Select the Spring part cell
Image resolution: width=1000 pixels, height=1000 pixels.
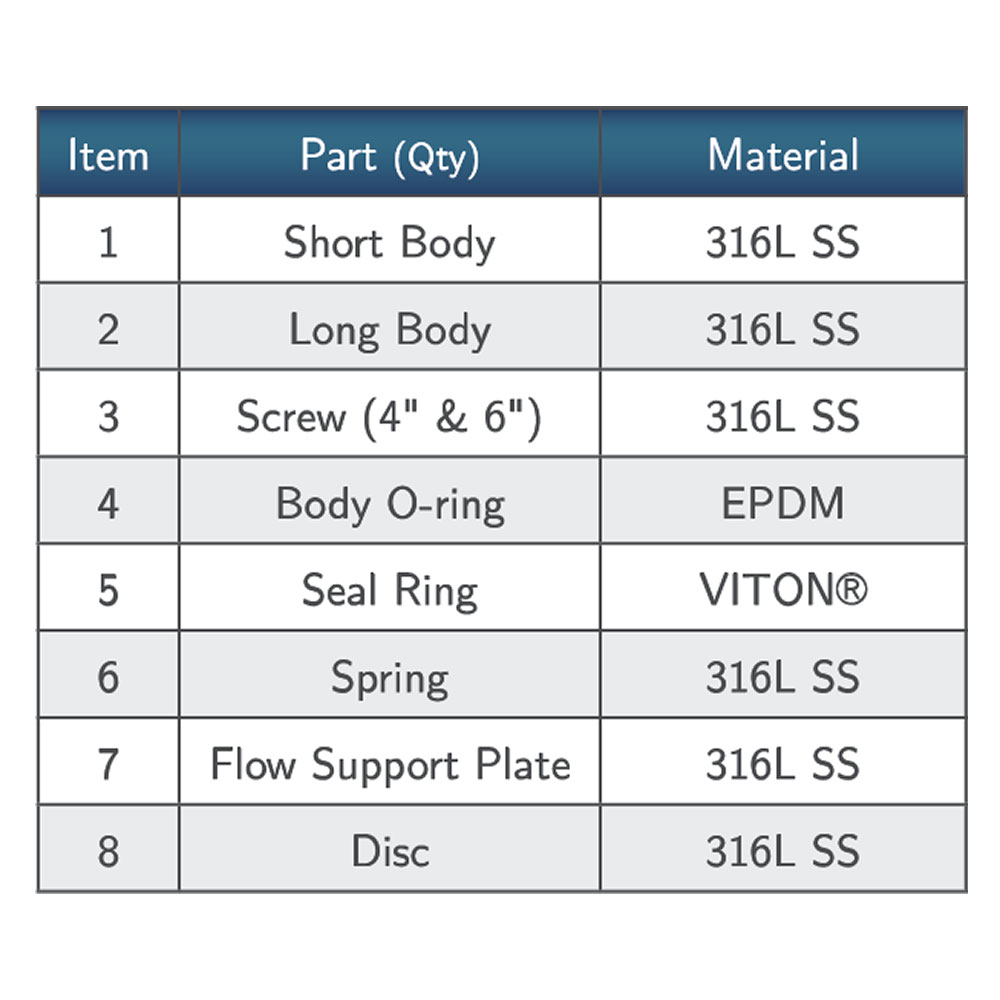[x=390, y=678]
